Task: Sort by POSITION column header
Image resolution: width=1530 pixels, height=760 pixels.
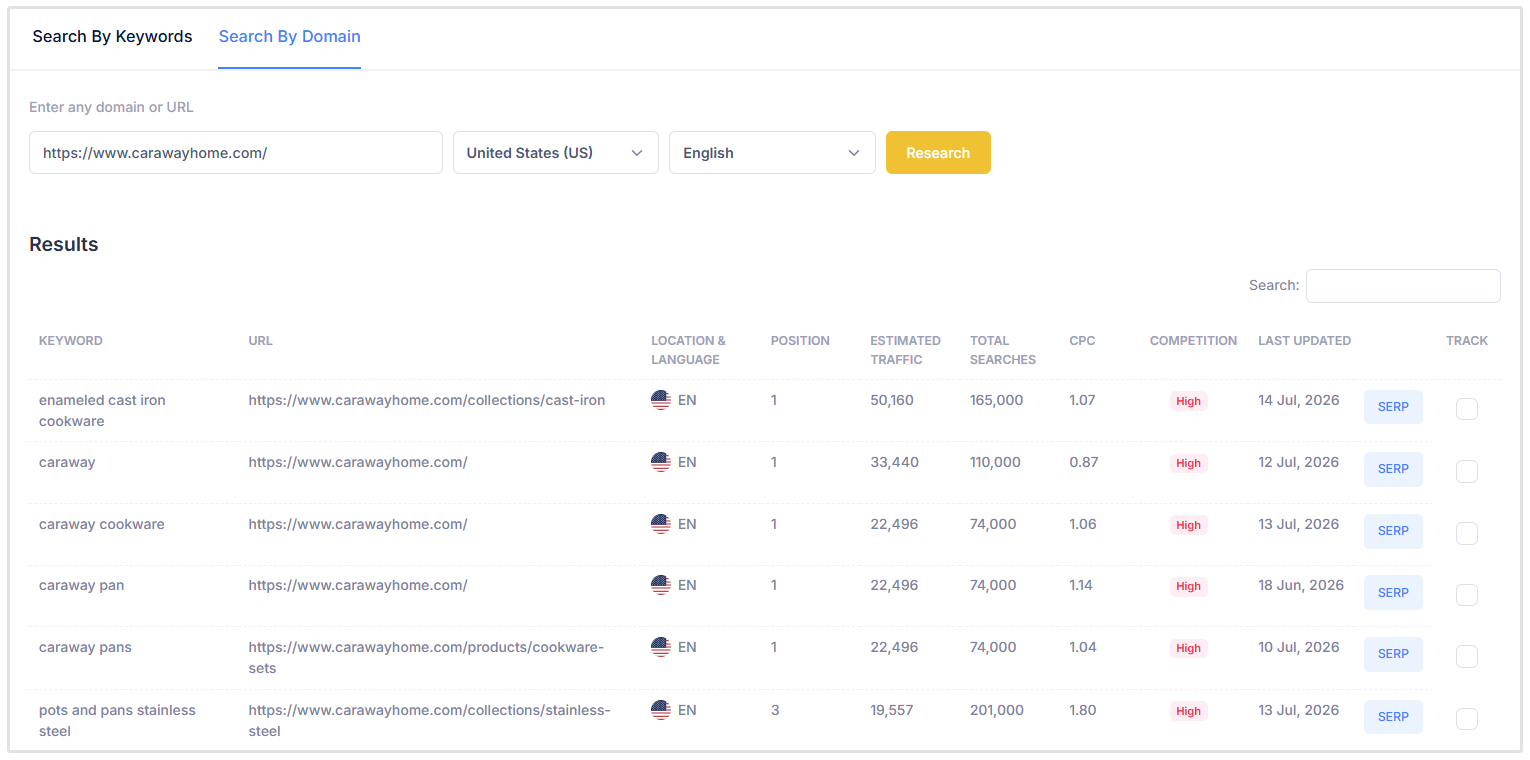Action: [x=800, y=341]
